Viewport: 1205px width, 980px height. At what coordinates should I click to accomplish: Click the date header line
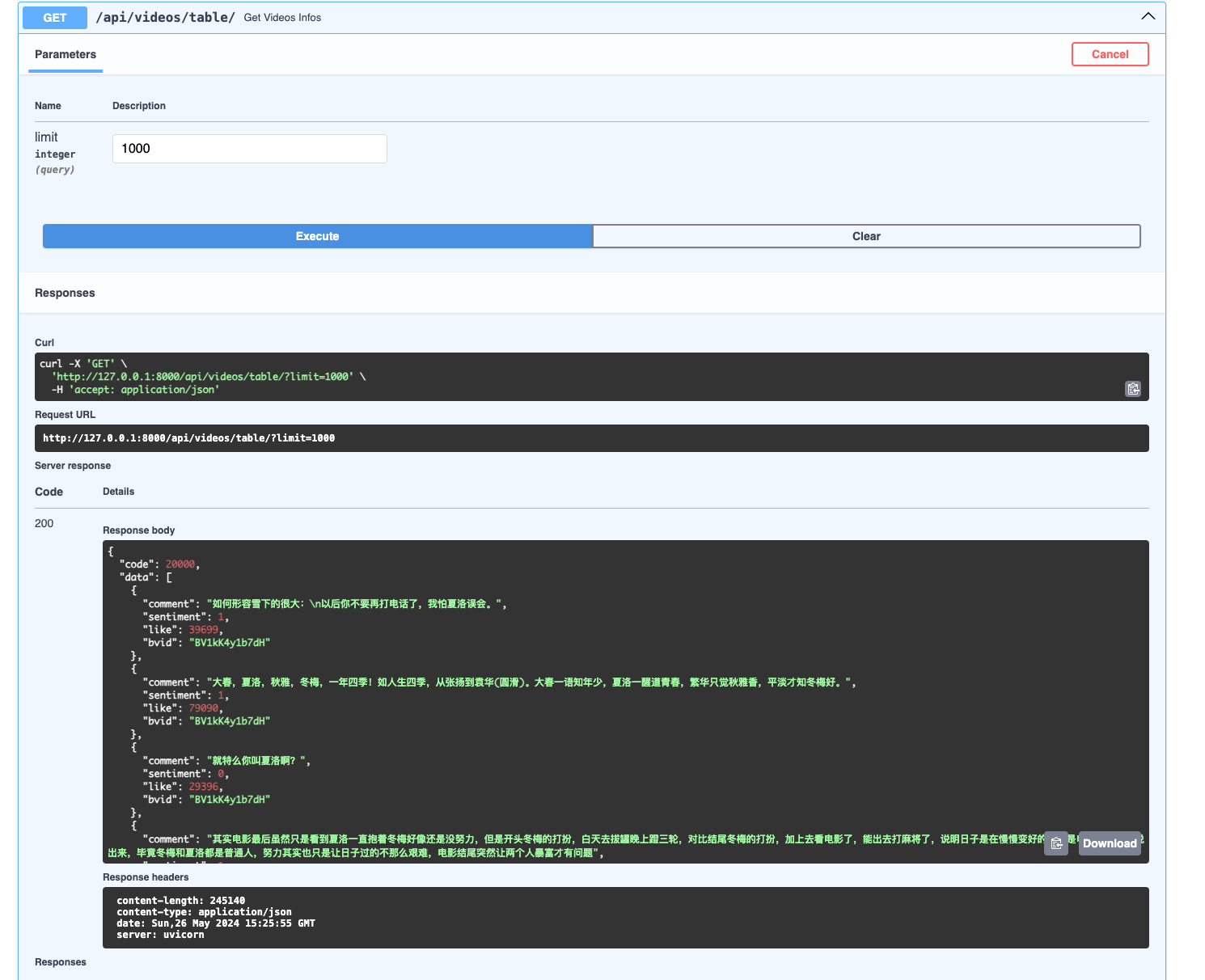pyautogui.click(x=216, y=923)
